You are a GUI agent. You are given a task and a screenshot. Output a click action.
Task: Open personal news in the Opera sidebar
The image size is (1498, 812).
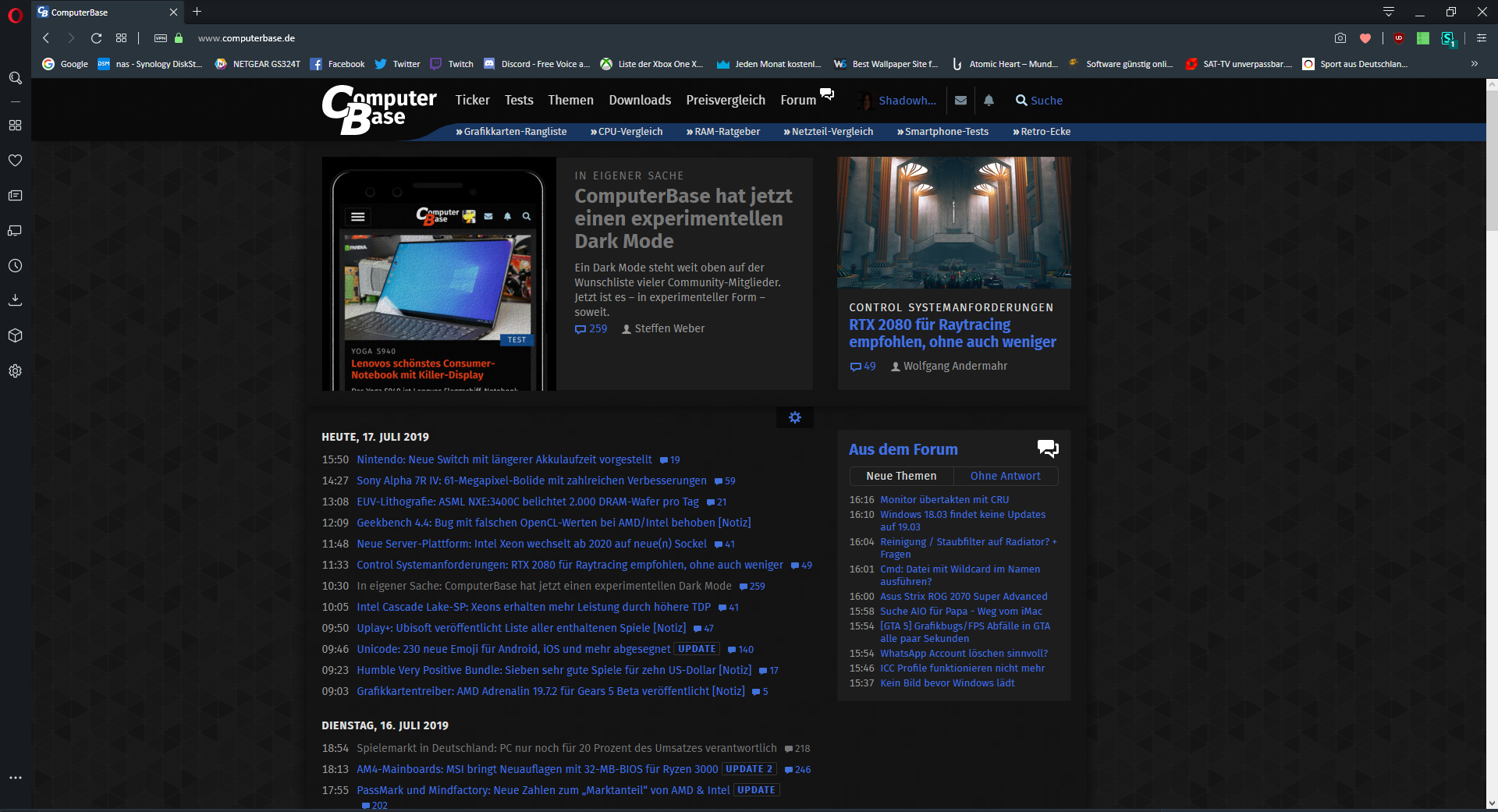click(x=15, y=196)
